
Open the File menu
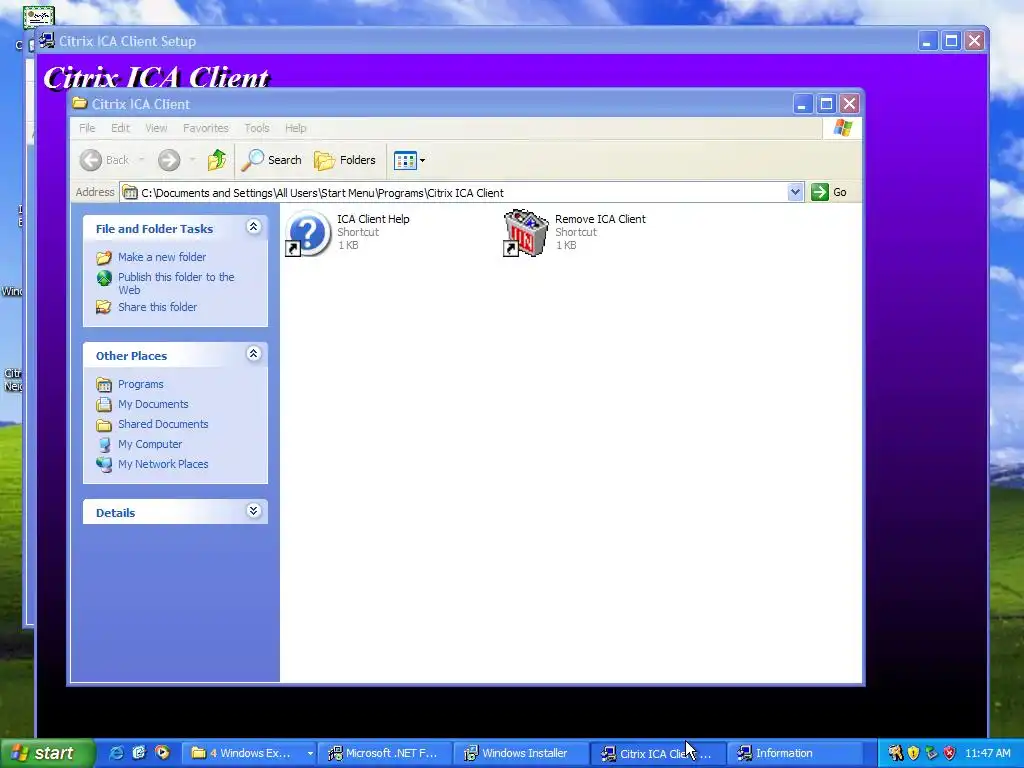click(87, 128)
